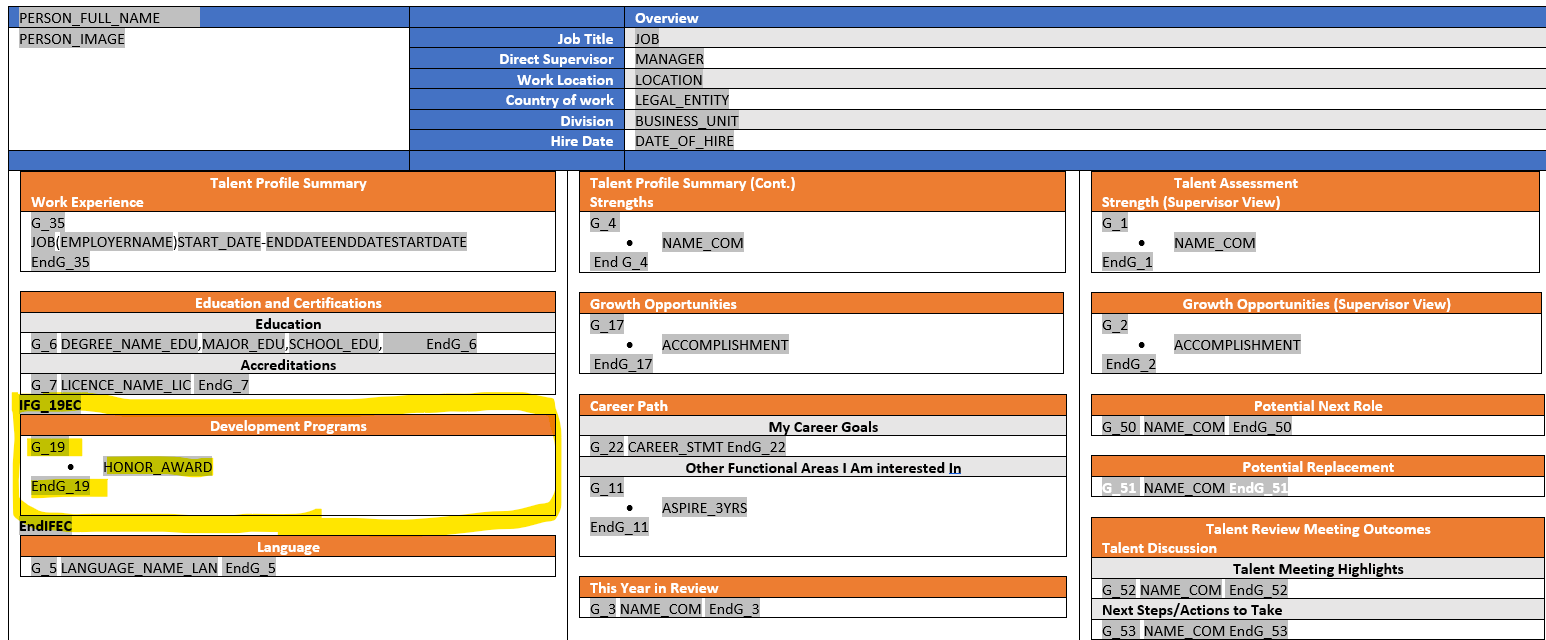Select the Development Programs header
Screen dimensions: 1546x640
288,425
